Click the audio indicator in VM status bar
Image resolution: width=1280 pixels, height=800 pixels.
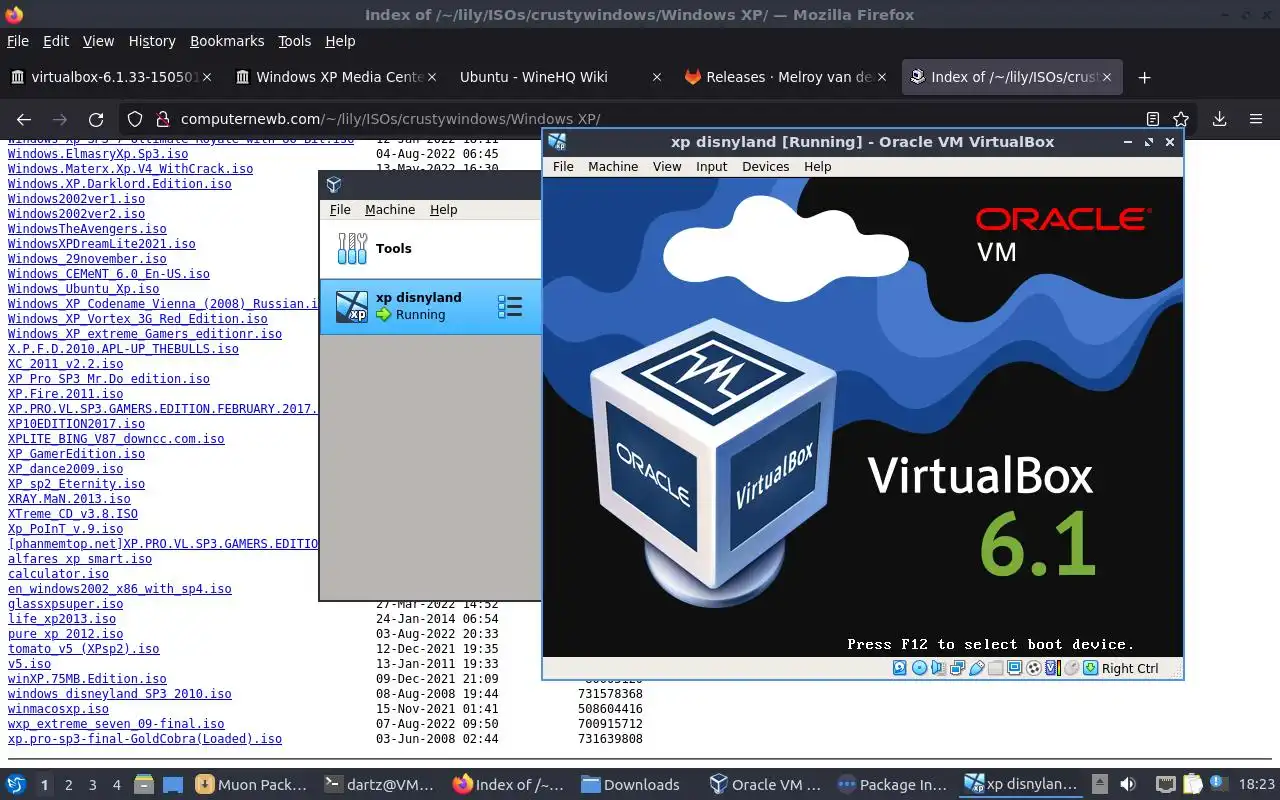(x=938, y=668)
